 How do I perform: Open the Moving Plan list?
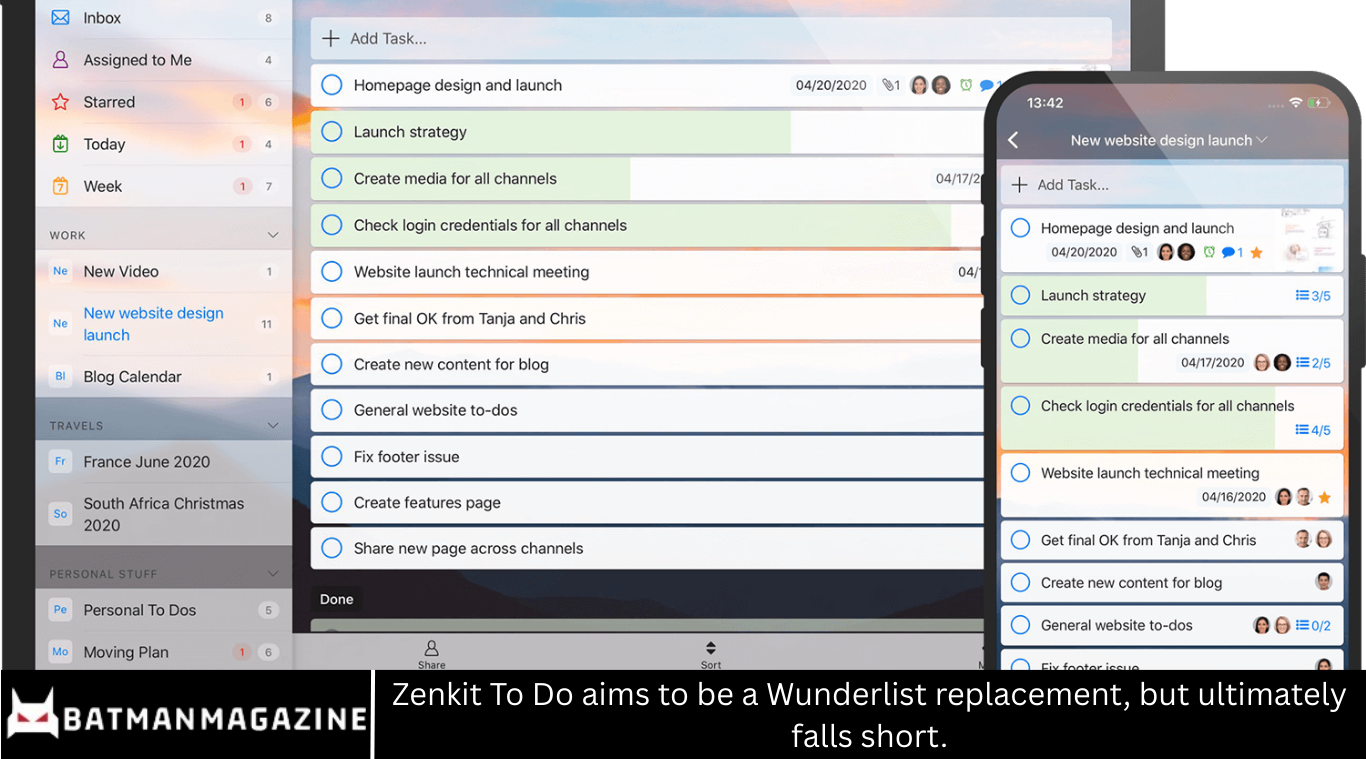[125, 652]
